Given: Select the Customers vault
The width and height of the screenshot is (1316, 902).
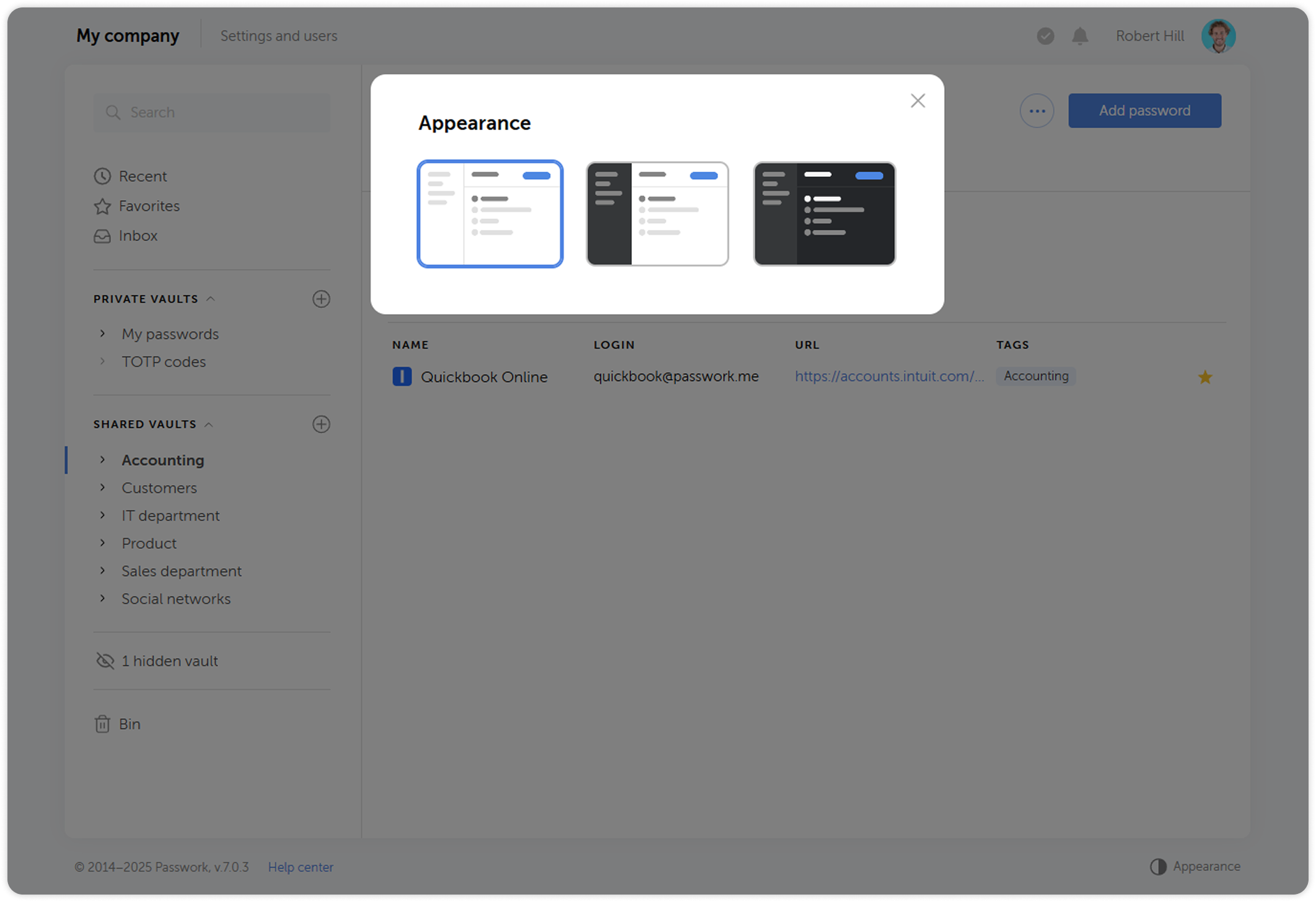Looking at the screenshot, I should (159, 488).
